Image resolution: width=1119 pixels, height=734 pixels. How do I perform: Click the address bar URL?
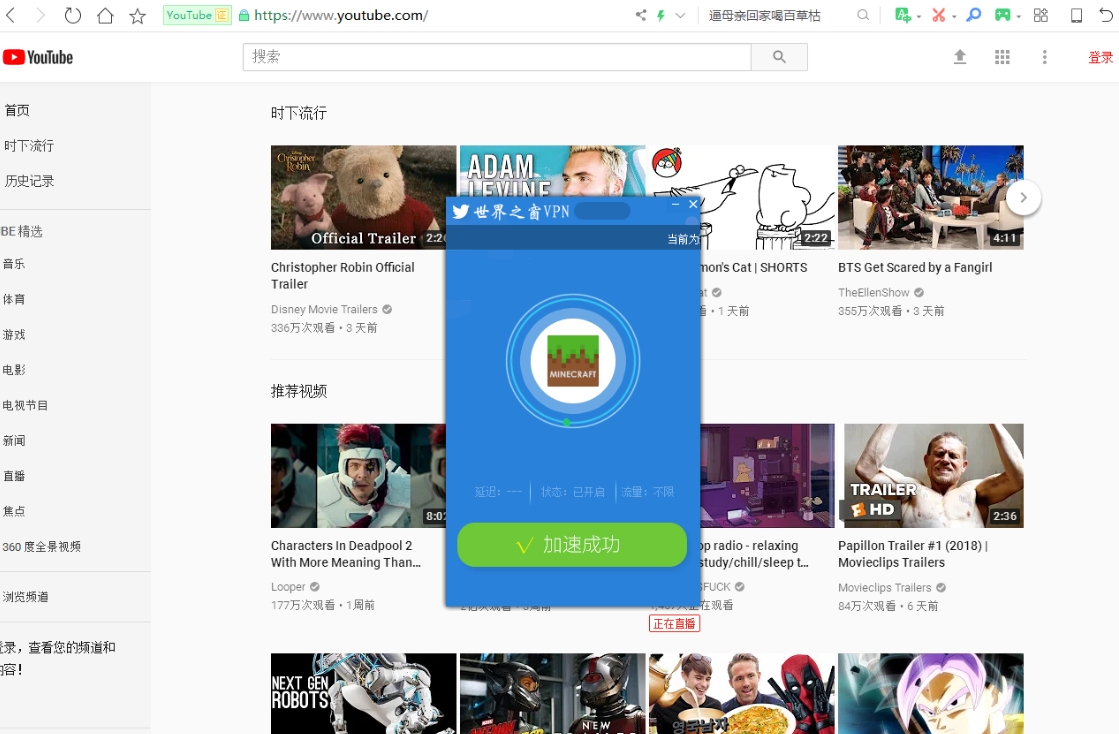click(x=341, y=15)
